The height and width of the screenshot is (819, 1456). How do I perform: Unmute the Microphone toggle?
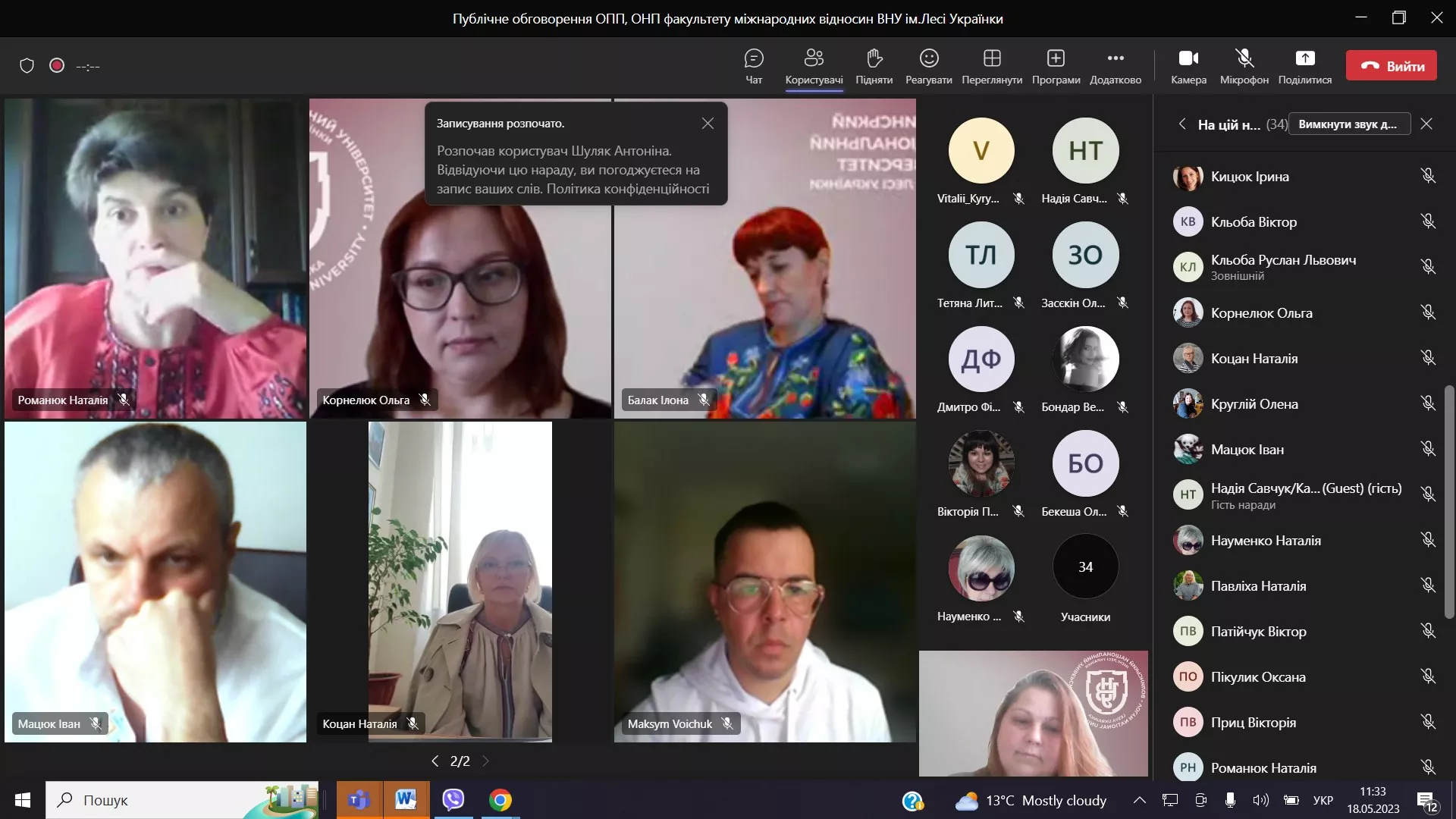(1244, 58)
